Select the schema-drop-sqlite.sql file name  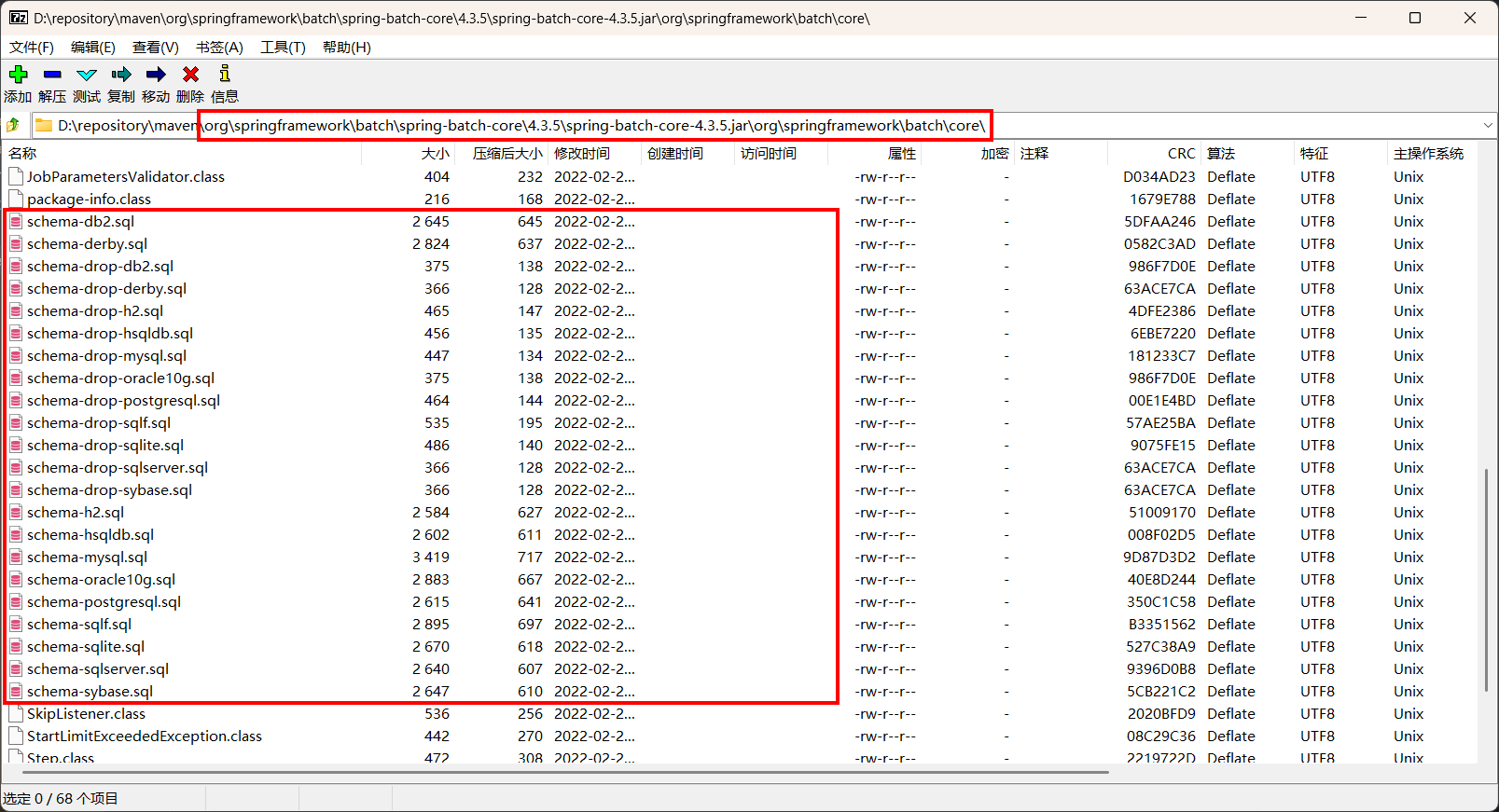click(105, 446)
